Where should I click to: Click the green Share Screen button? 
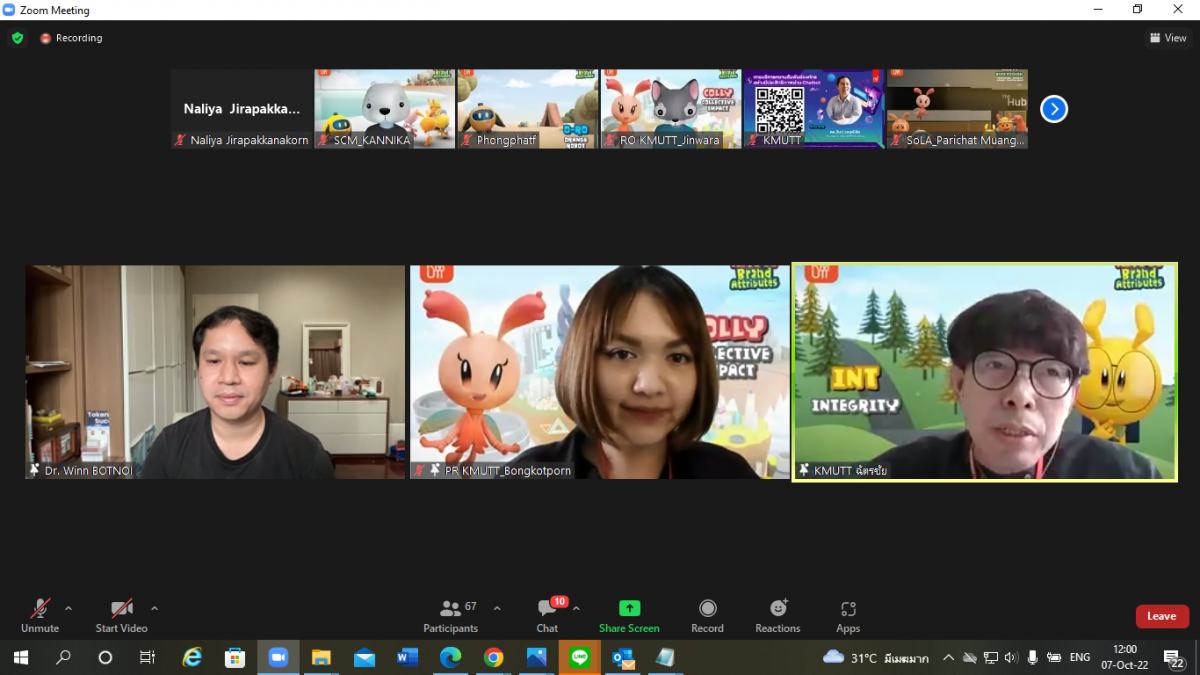coord(629,615)
